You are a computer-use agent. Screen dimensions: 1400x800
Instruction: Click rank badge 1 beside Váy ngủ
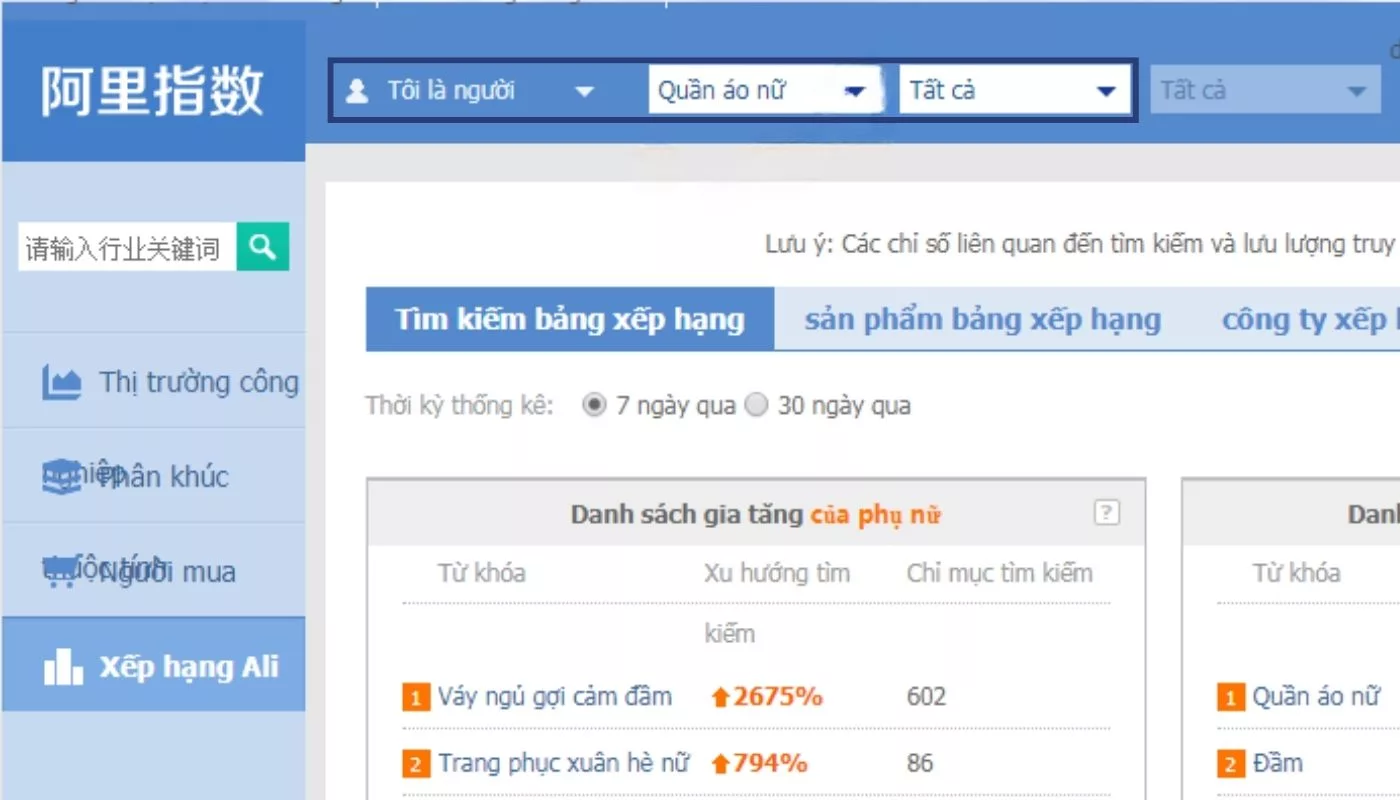point(416,697)
